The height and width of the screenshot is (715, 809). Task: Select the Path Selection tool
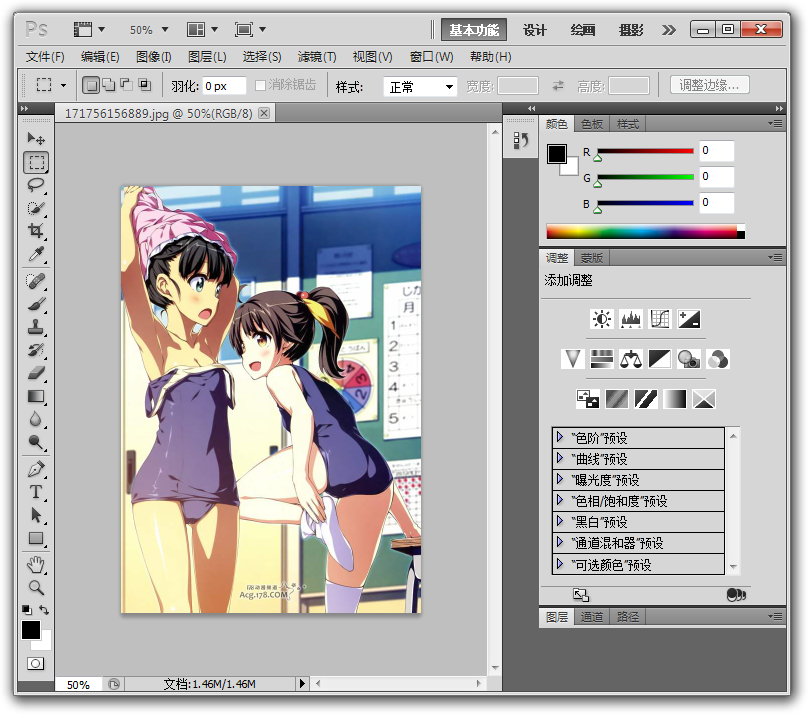(x=36, y=515)
